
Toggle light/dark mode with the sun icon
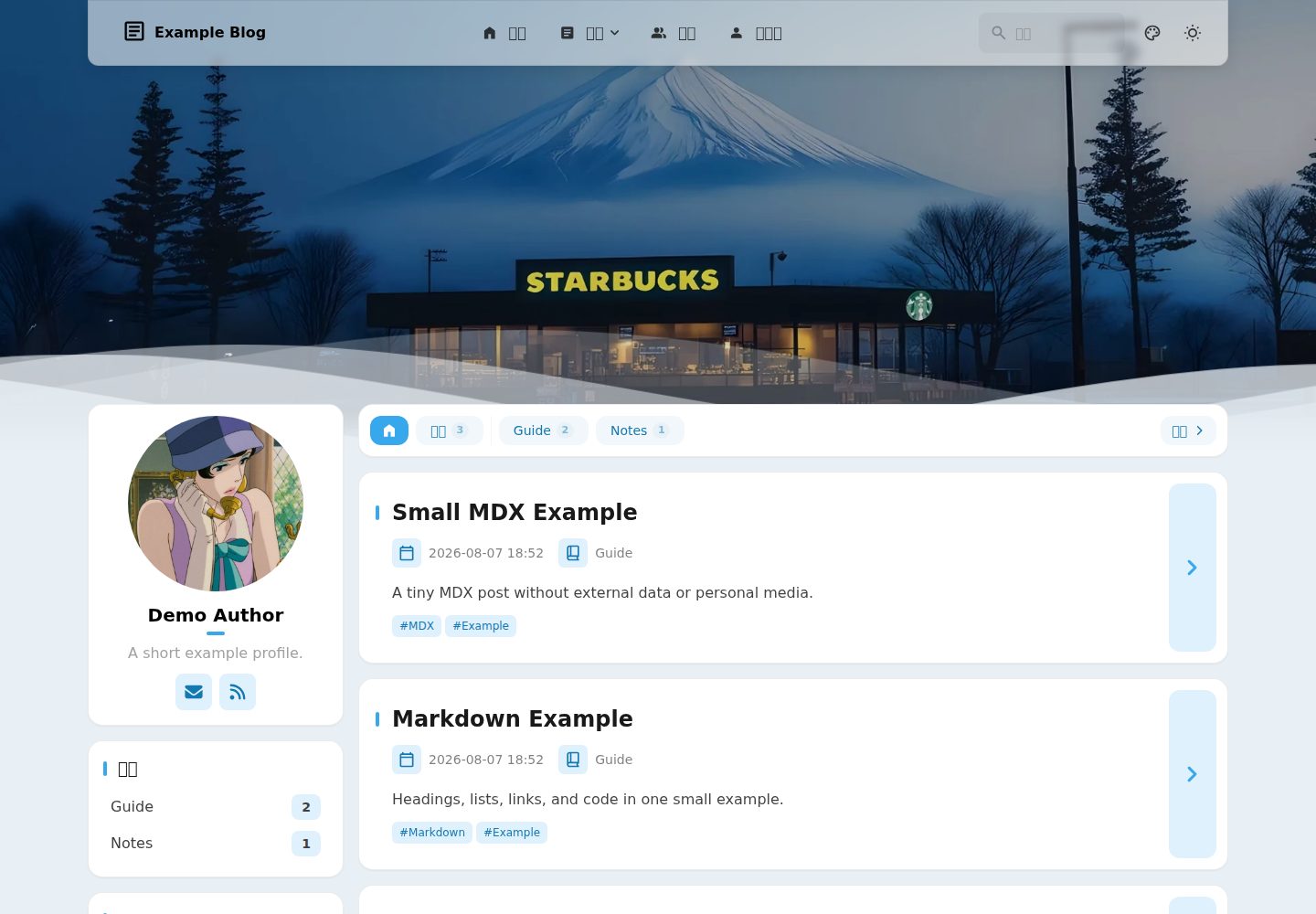click(1193, 33)
